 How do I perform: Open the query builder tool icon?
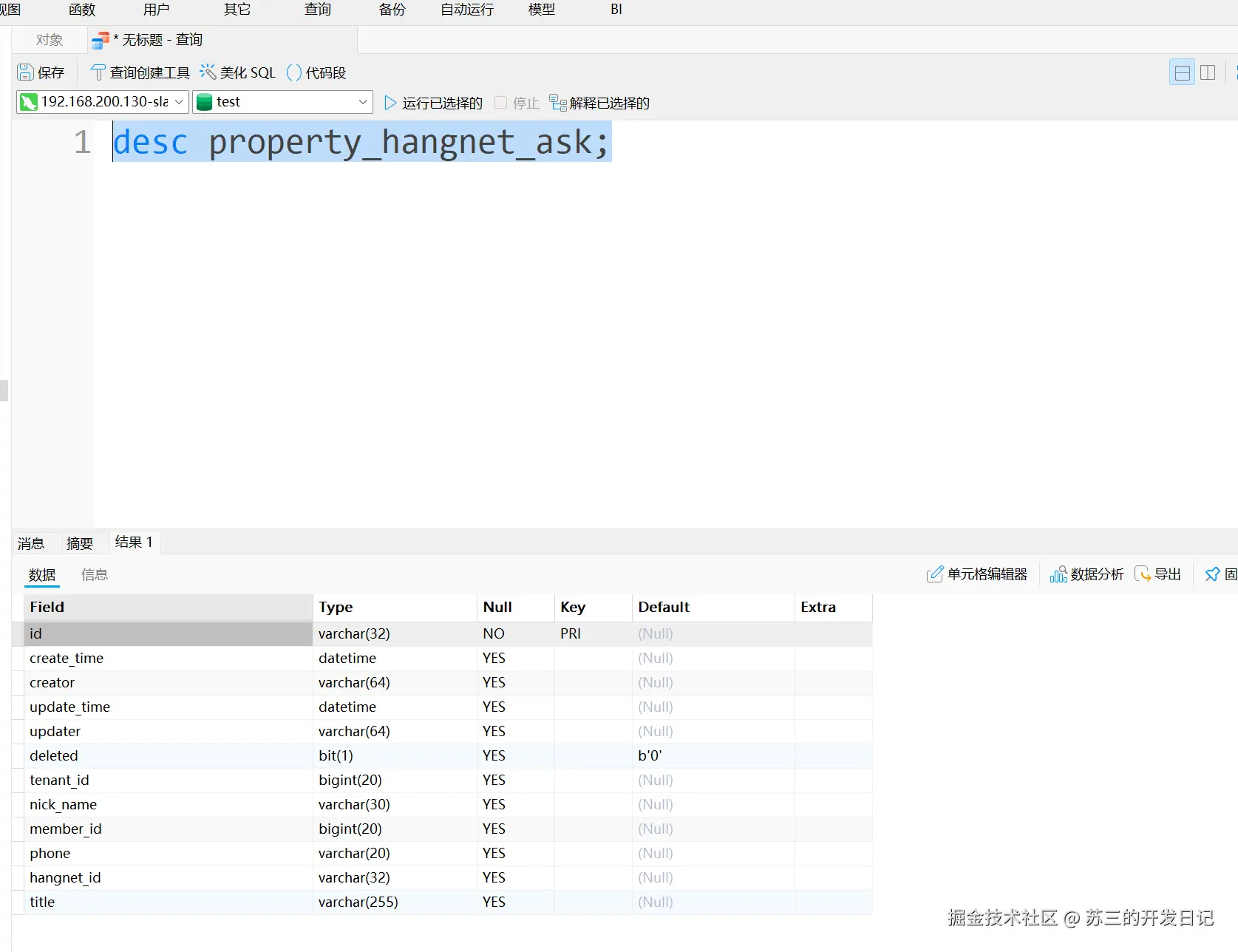tap(98, 72)
